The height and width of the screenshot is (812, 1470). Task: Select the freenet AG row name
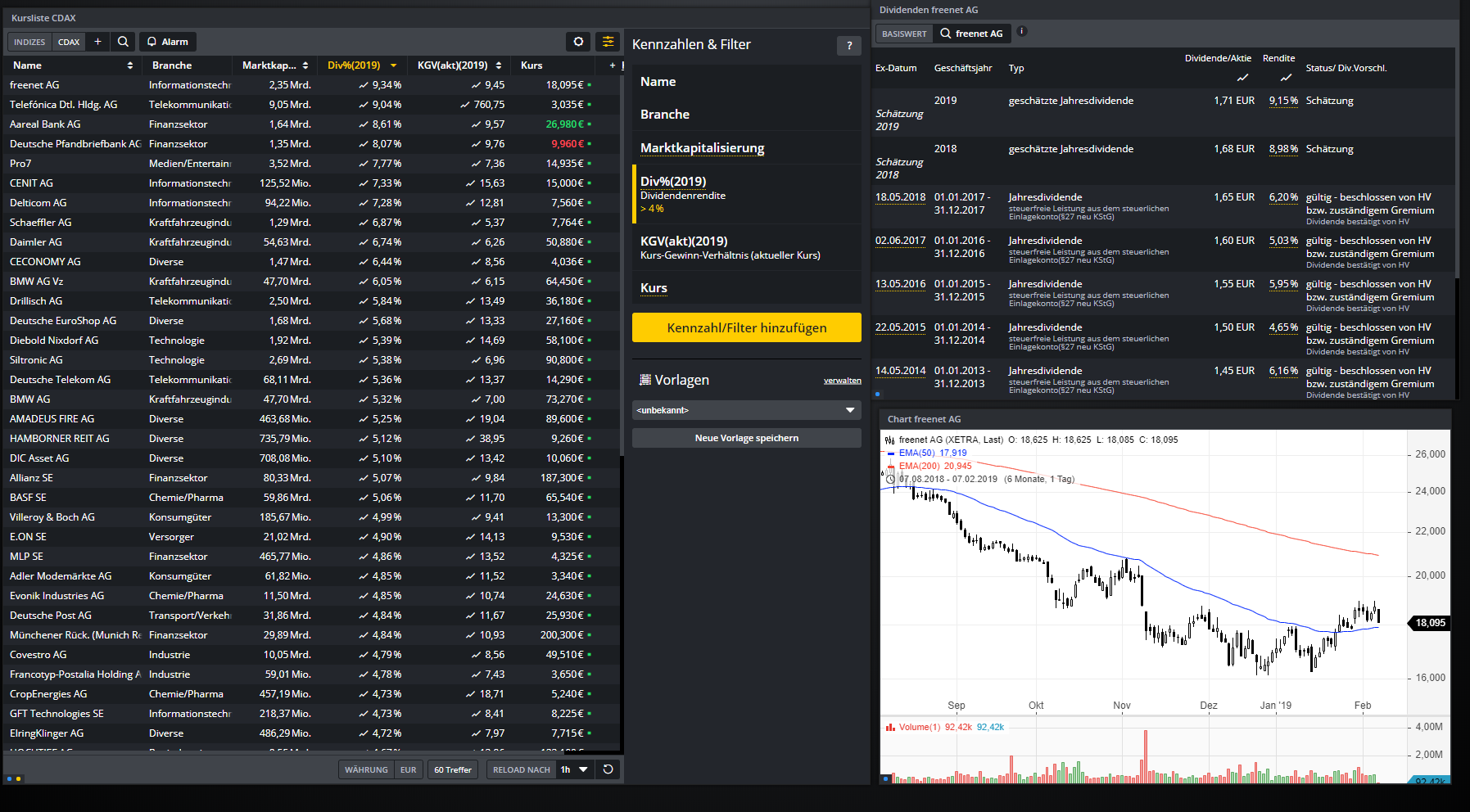(34, 85)
